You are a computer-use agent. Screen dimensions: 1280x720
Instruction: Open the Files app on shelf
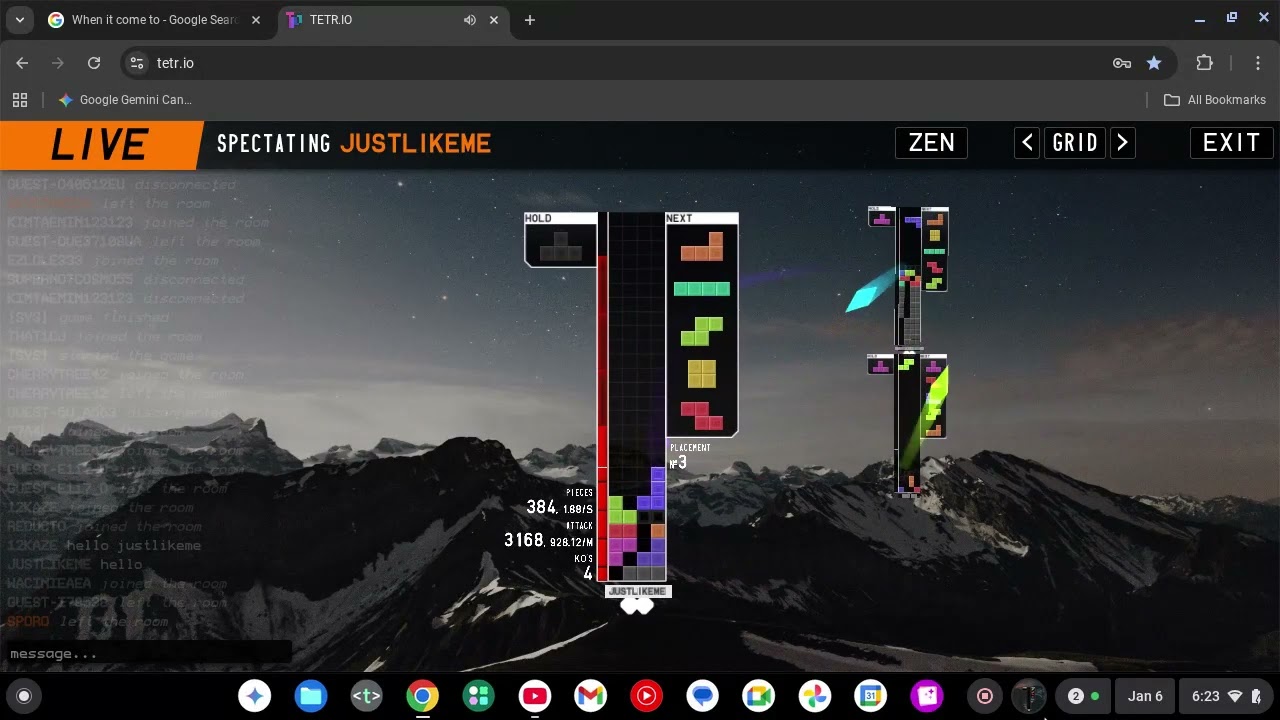point(311,696)
